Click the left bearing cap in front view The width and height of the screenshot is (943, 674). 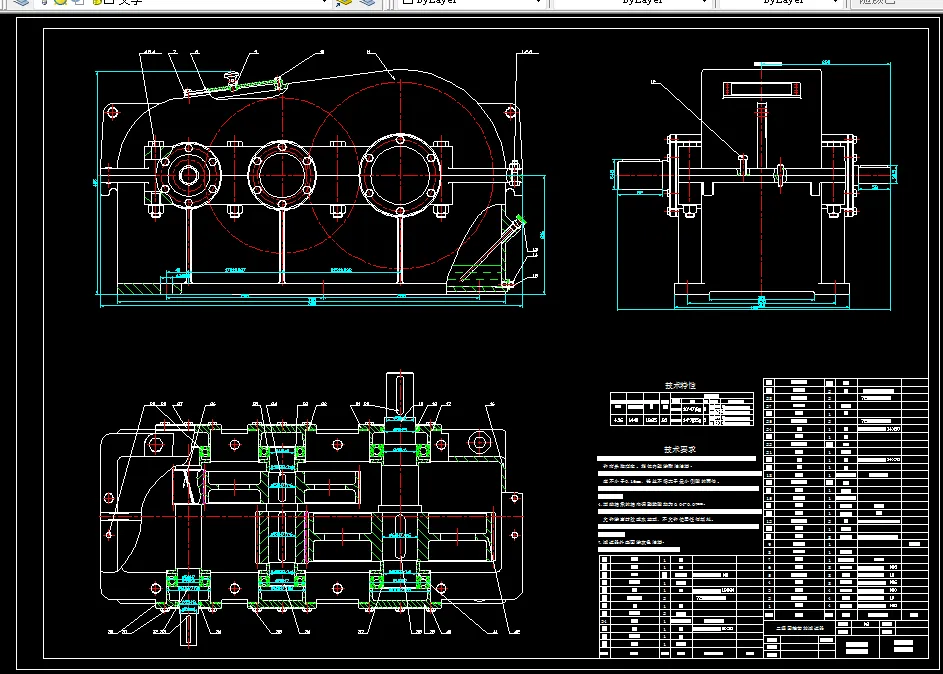189,176
